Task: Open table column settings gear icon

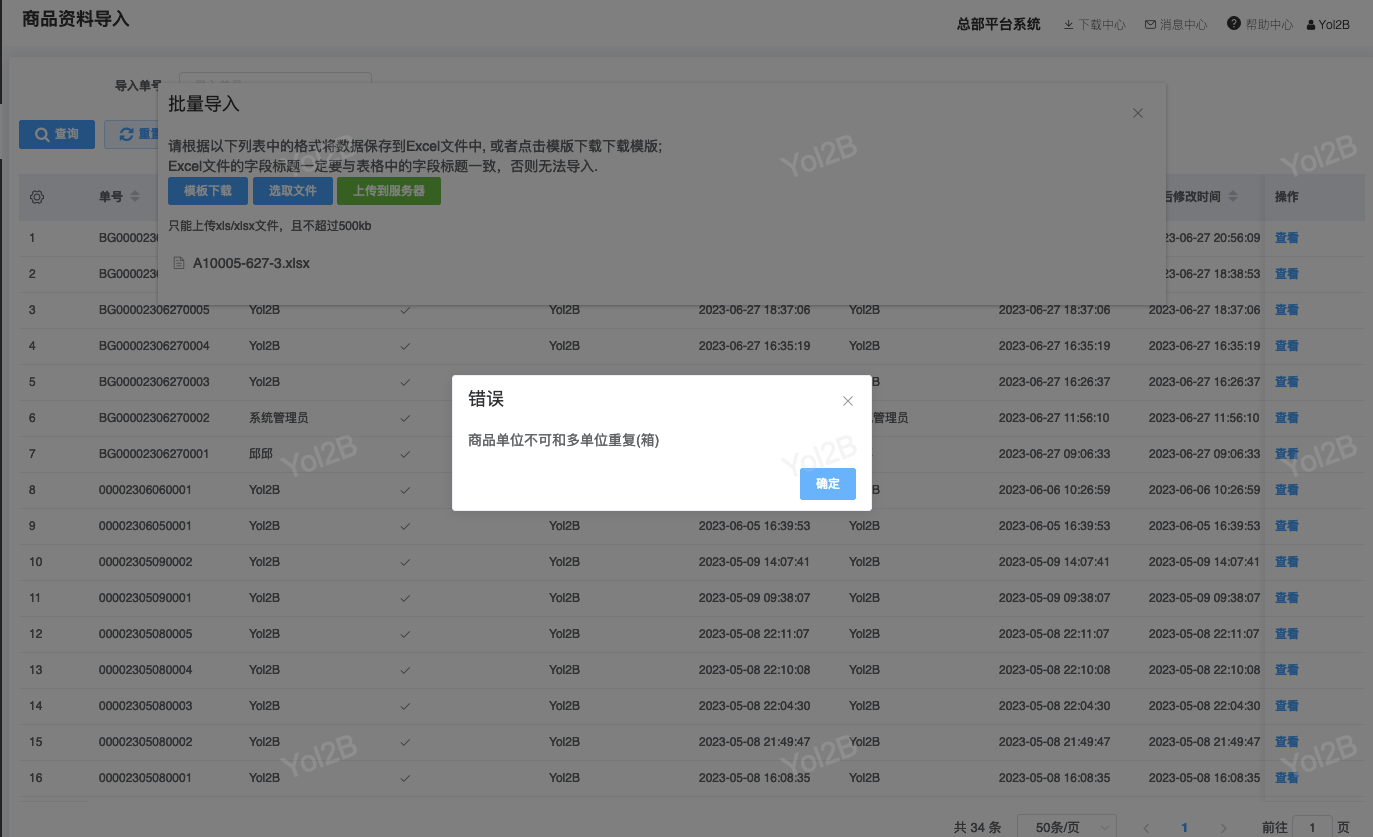Action: point(37,197)
